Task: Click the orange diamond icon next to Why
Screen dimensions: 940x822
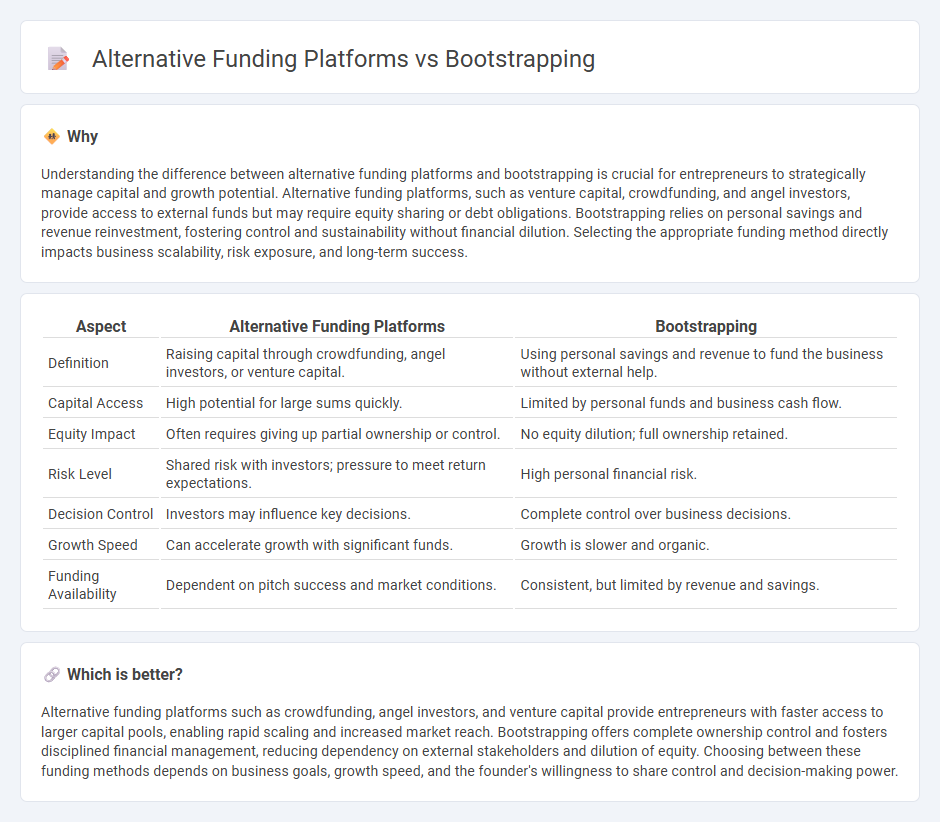Action: coord(52,137)
